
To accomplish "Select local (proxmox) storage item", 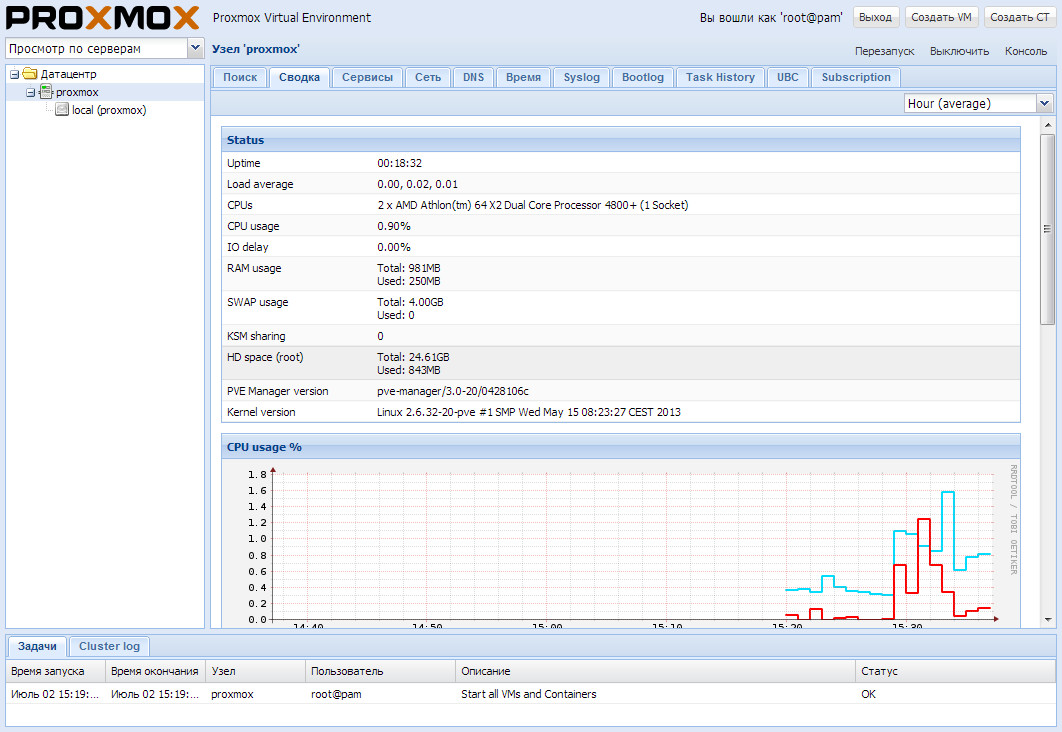I will [109, 110].
